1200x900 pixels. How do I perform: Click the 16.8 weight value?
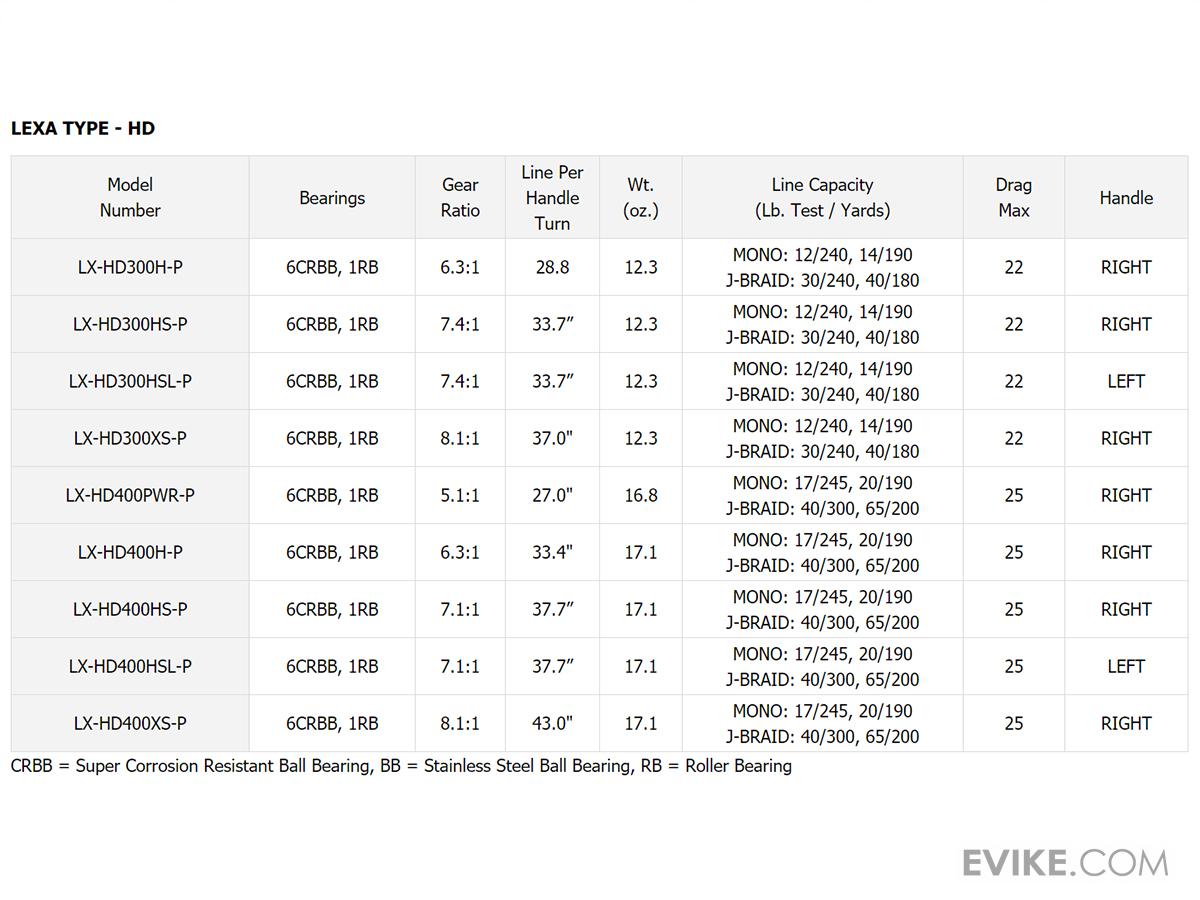640,495
